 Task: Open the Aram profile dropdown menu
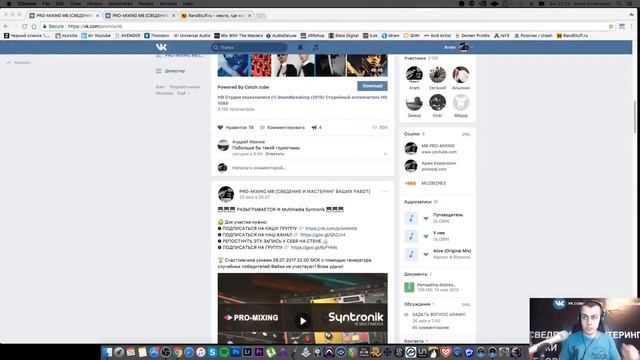pyautogui.click(x=459, y=47)
